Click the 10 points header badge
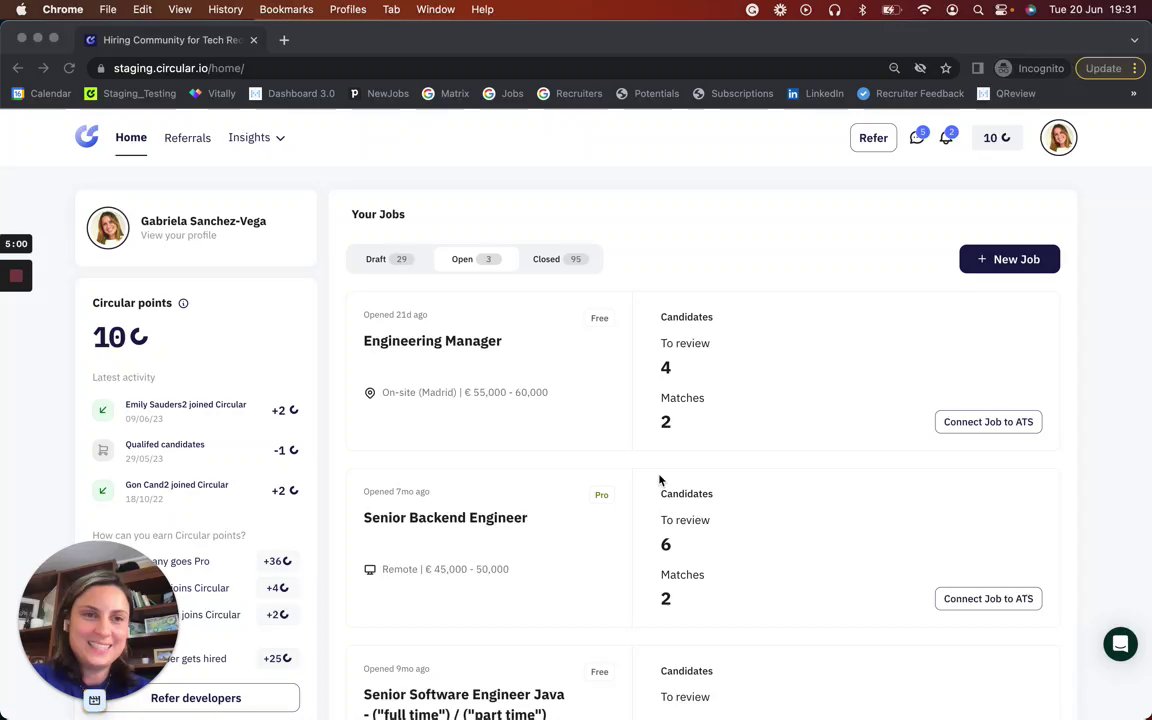 coord(997,137)
